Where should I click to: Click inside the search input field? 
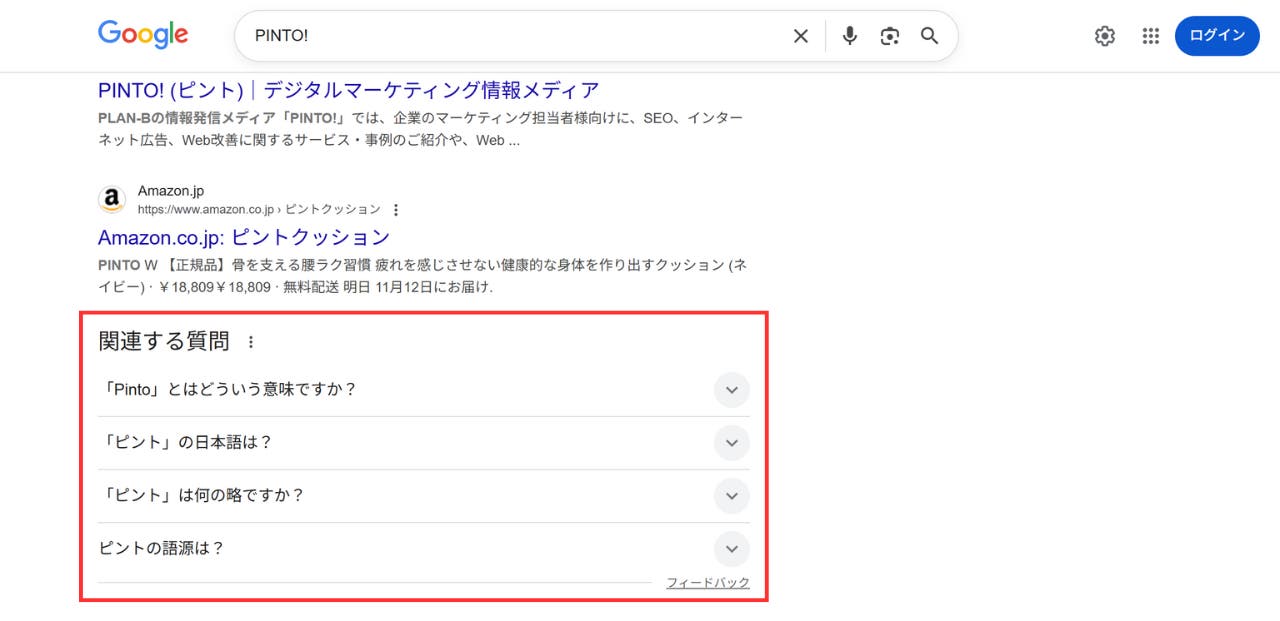[x=500, y=35]
